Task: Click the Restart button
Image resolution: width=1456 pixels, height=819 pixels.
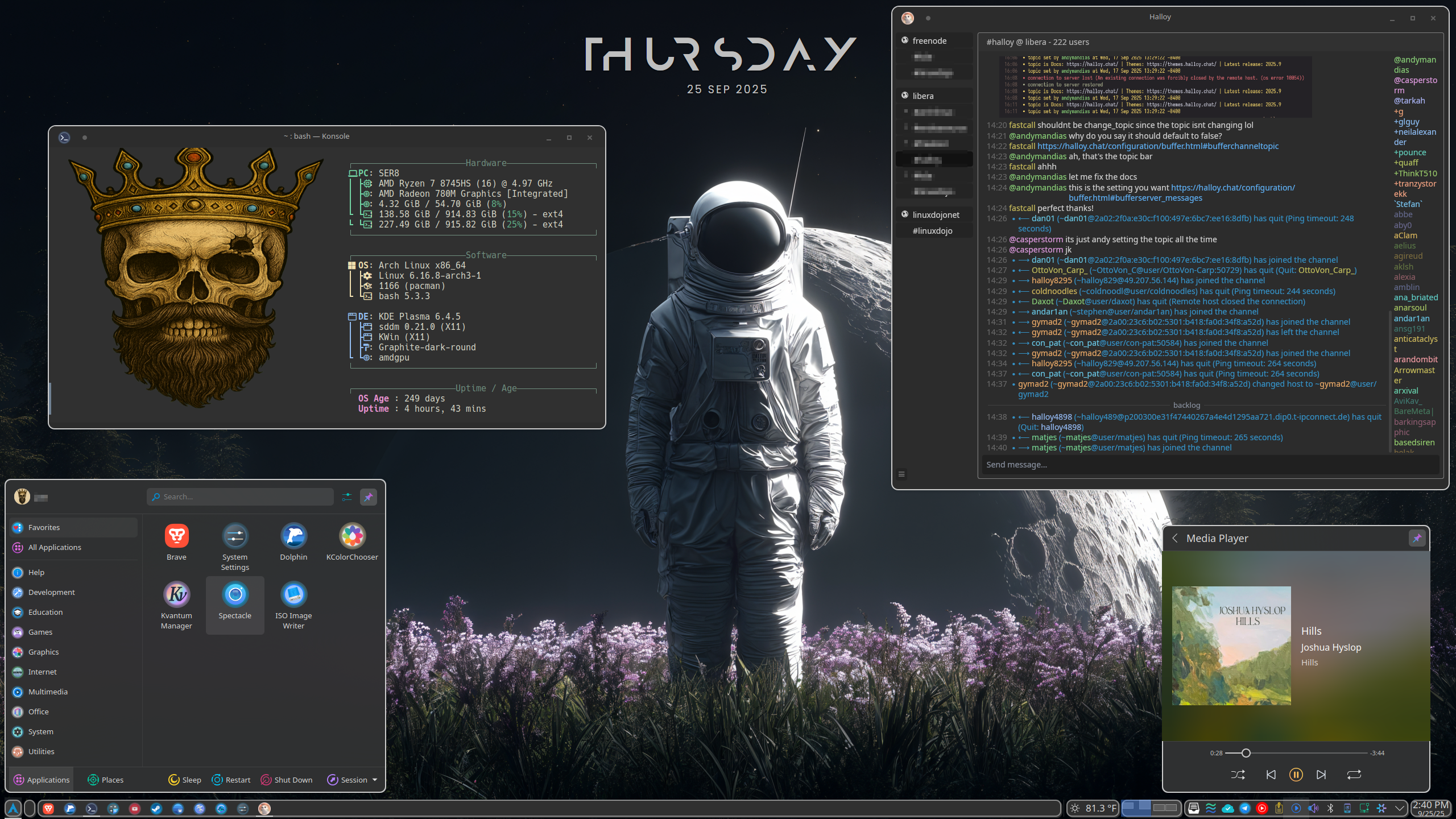Action: click(231, 780)
